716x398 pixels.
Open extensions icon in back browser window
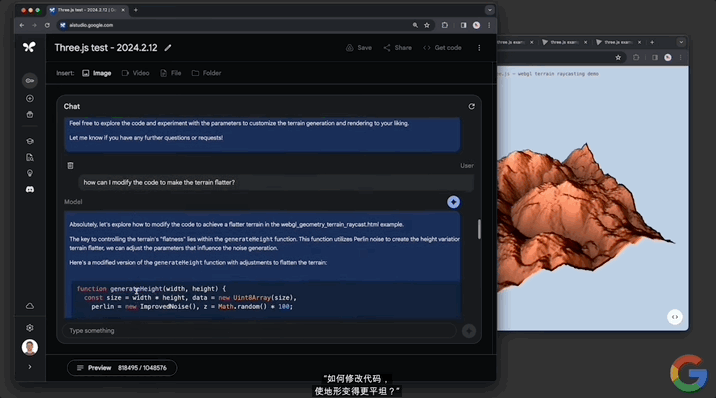click(636, 58)
